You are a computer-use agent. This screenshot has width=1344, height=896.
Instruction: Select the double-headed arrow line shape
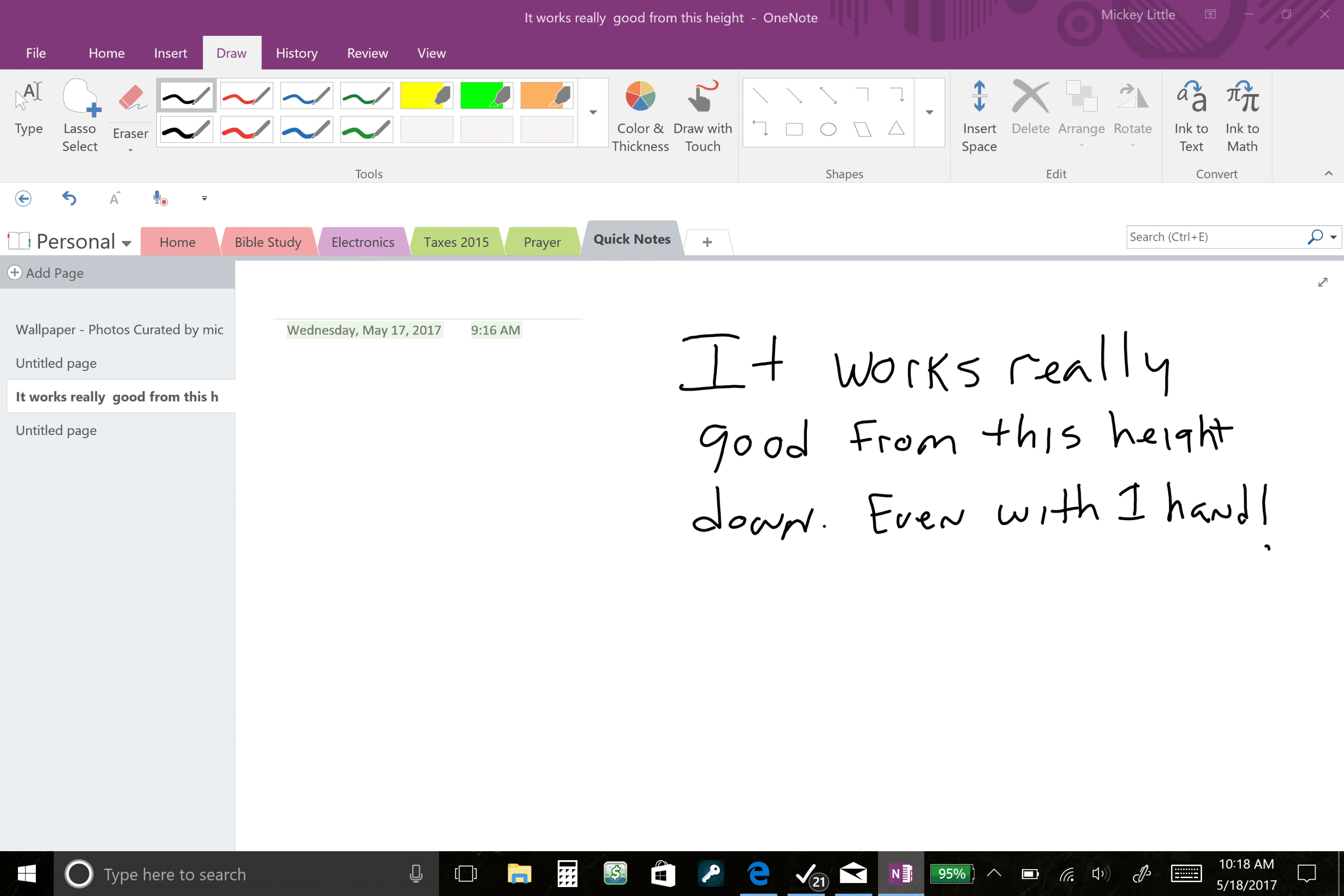pos(828,96)
